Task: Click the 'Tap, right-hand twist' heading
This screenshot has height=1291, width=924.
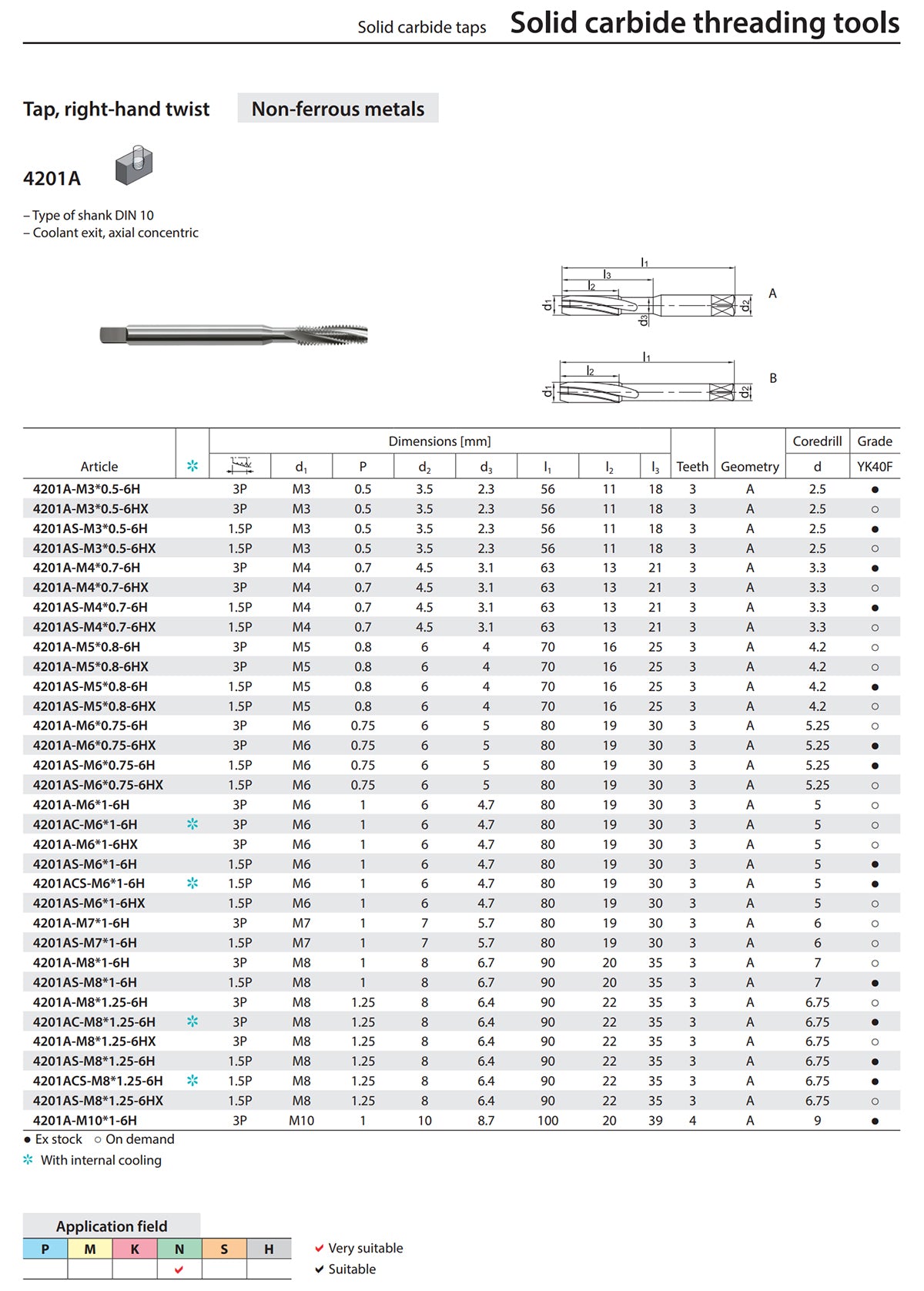Action: (x=116, y=109)
